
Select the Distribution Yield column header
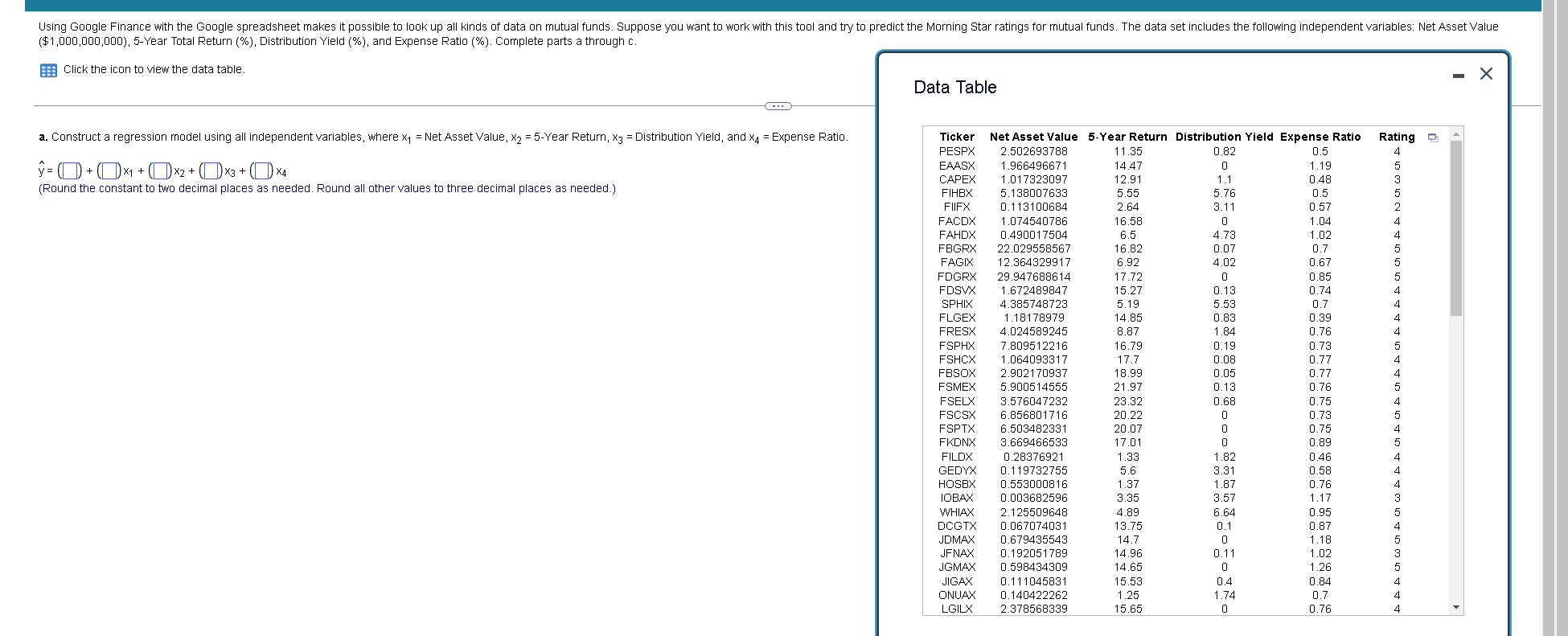[1224, 137]
